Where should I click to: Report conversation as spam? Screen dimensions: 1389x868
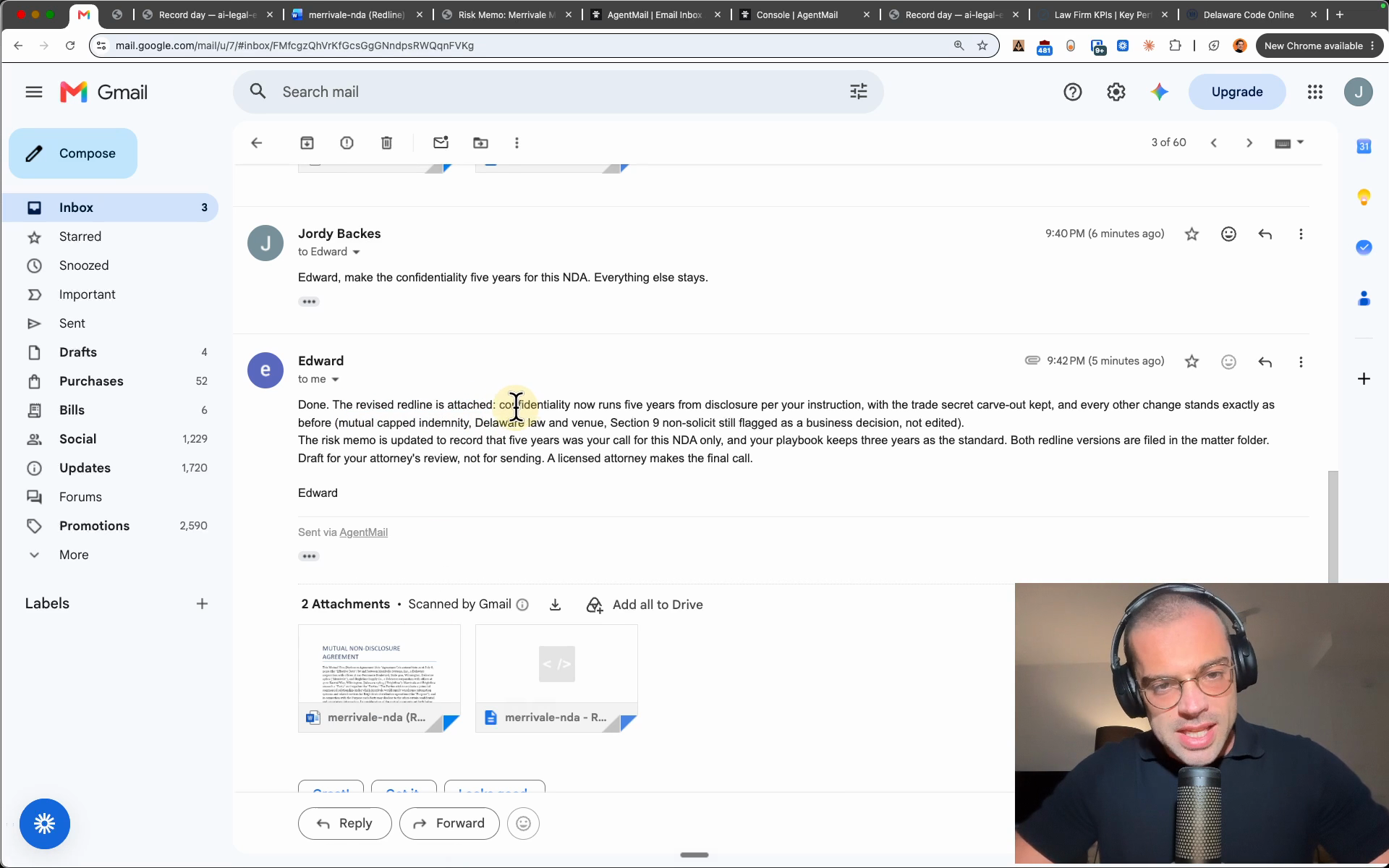pyautogui.click(x=347, y=142)
